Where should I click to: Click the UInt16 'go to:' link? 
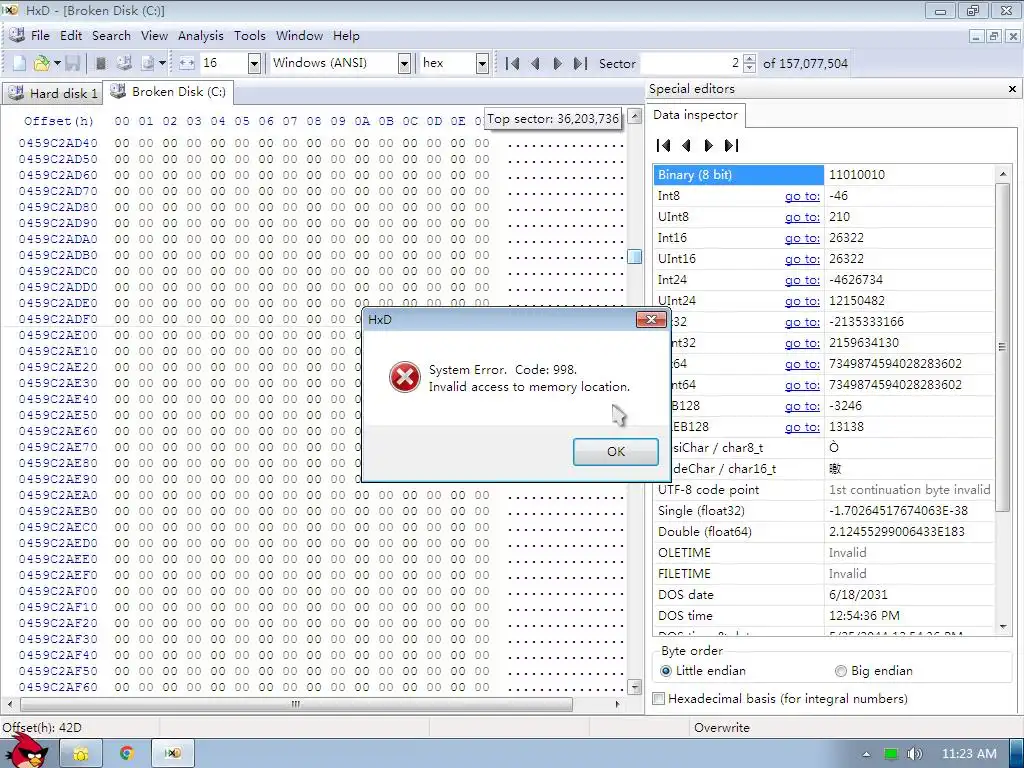802,259
